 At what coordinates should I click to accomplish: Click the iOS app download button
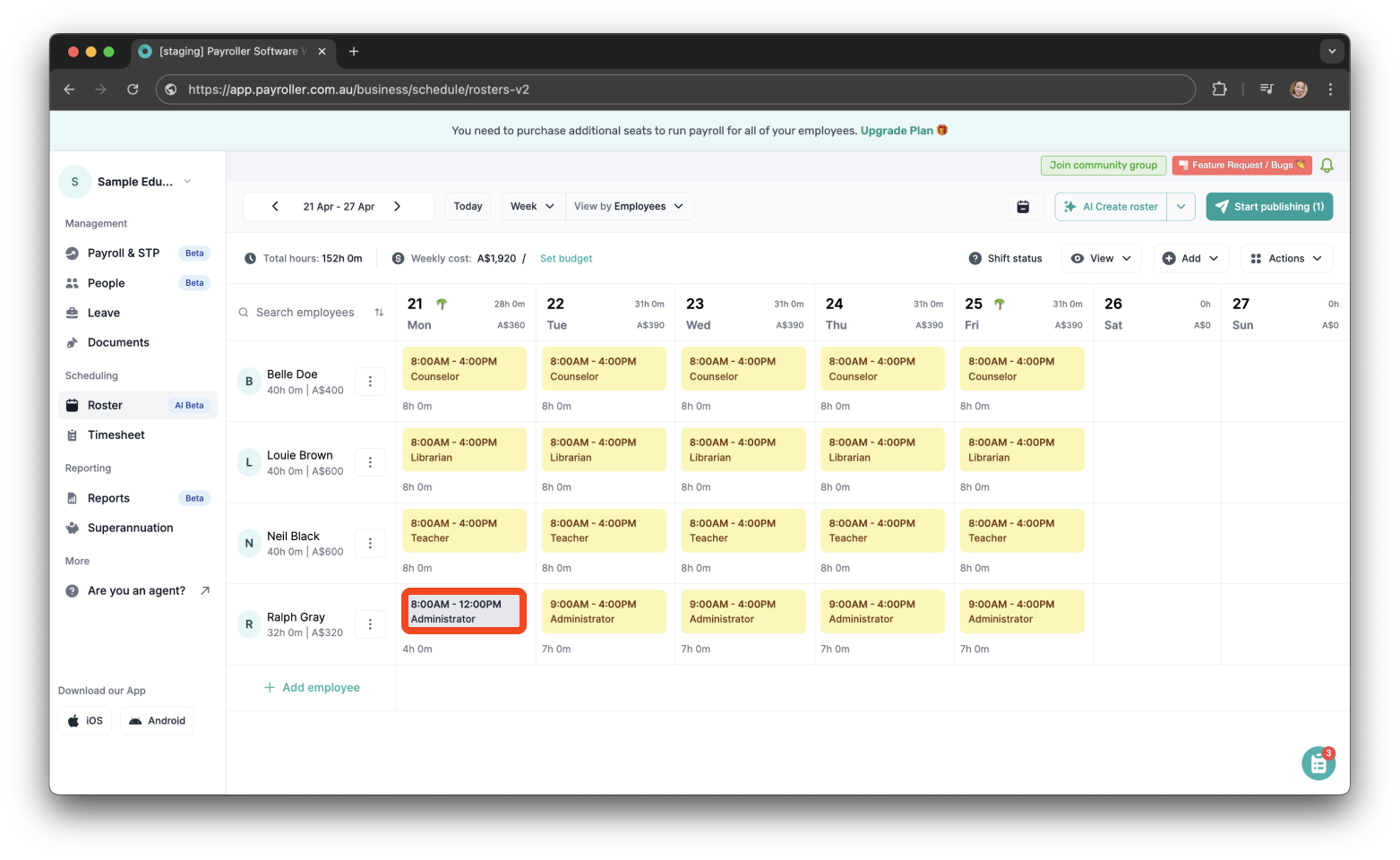(x=84, y=720)
